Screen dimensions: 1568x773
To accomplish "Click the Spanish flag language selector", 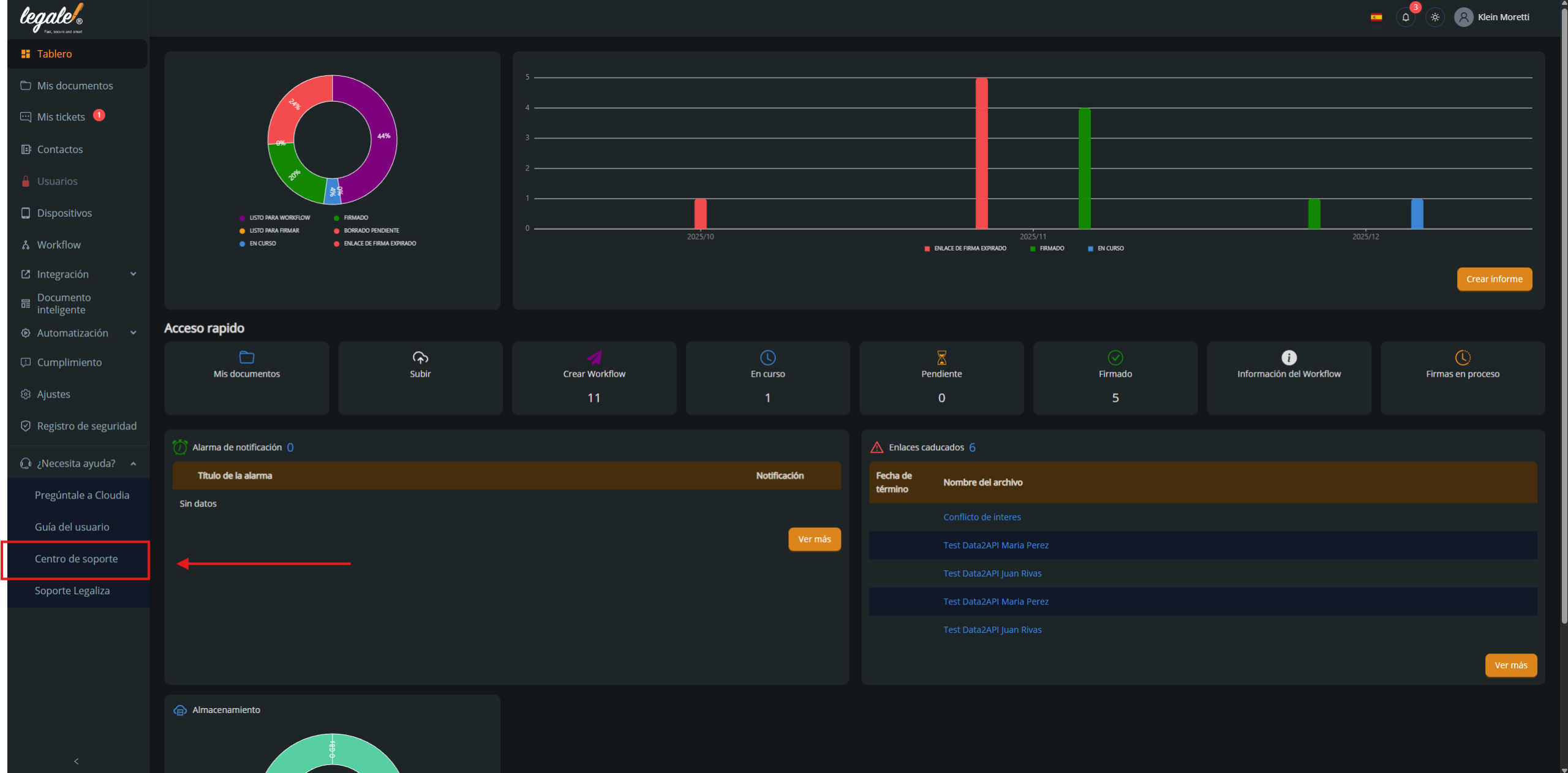I will point(1376,17).
